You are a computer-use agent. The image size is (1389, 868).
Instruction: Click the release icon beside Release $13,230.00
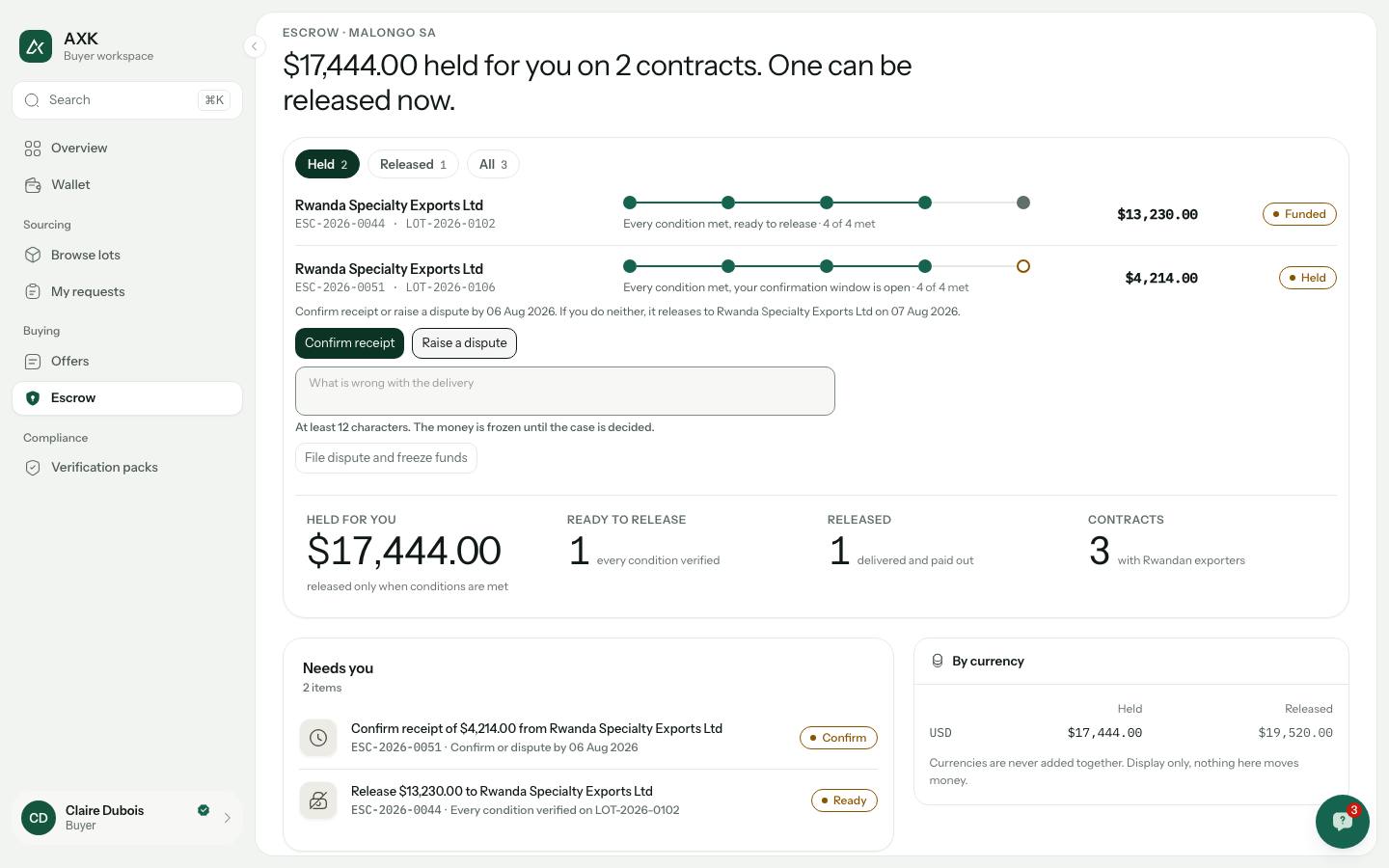pos(318,800)
